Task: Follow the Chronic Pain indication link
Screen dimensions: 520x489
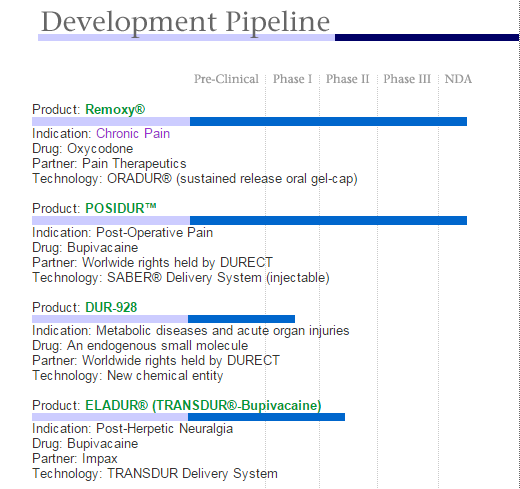Action: coord(133,133)
